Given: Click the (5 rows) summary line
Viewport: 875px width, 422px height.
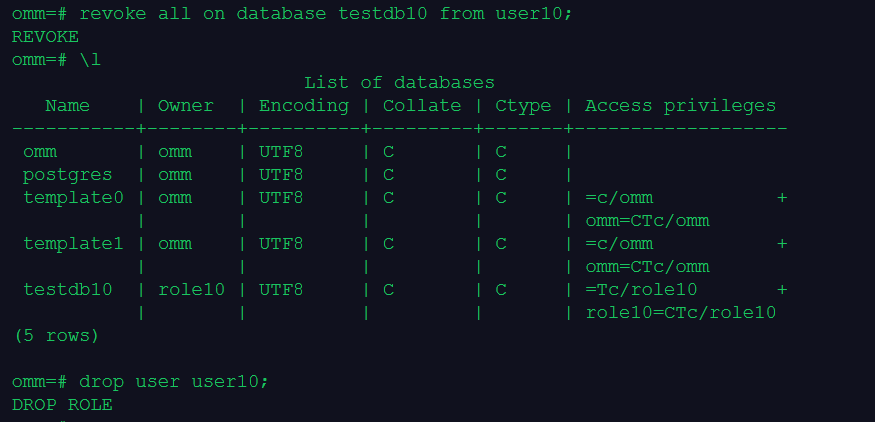Looking at the screenshot, I should [56, 336].
